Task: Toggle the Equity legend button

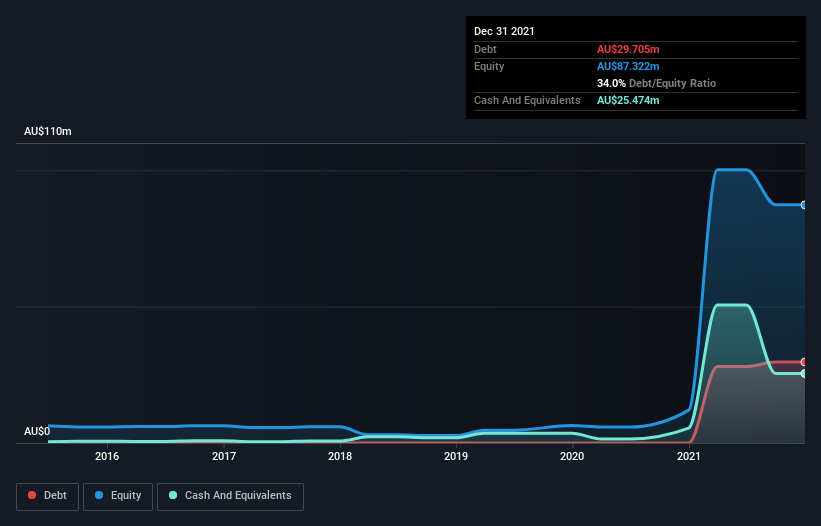Action: (x=118, y=496)
